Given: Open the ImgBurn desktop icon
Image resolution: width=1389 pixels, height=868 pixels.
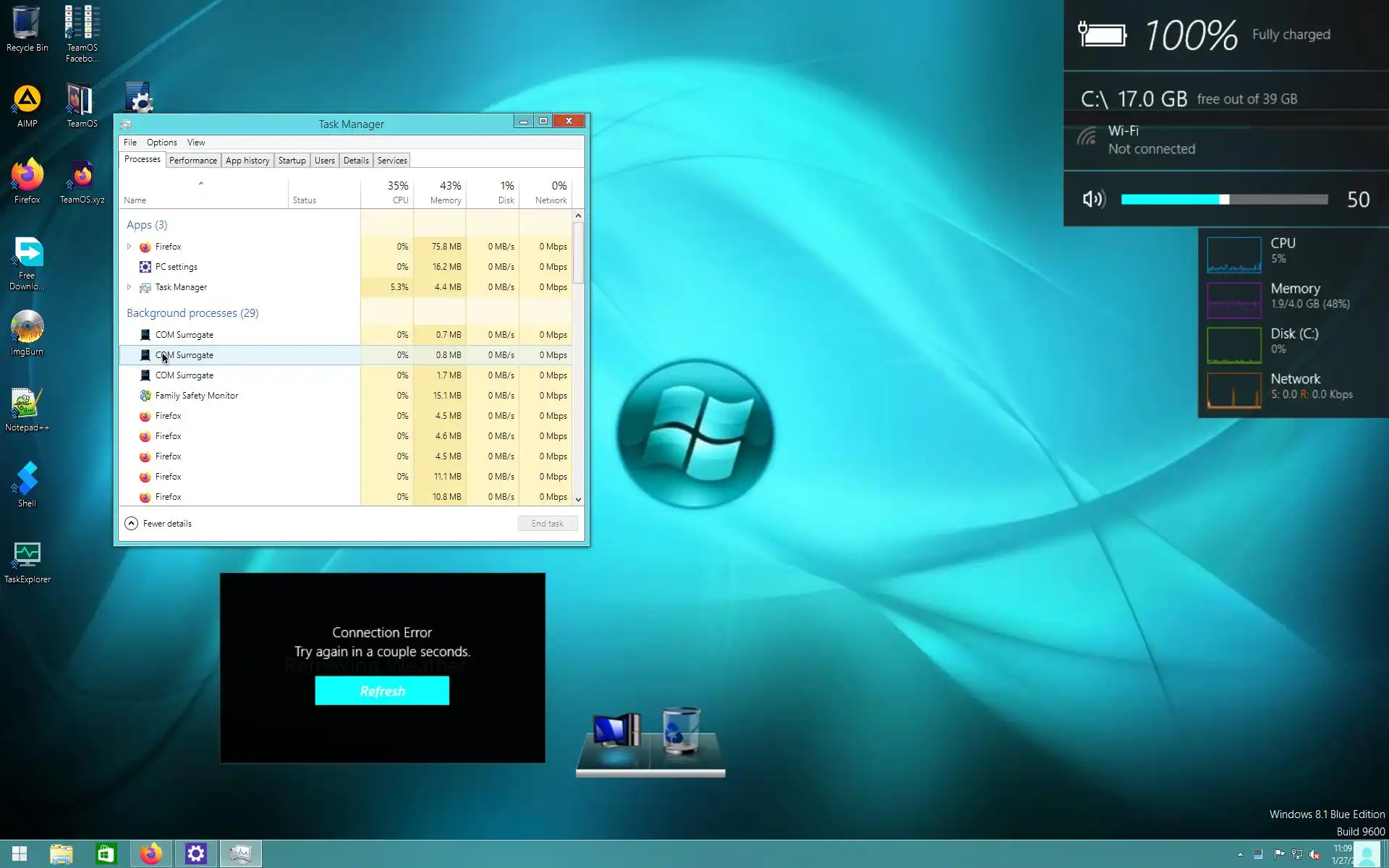Looking at the screenshot, I should 27,332.
